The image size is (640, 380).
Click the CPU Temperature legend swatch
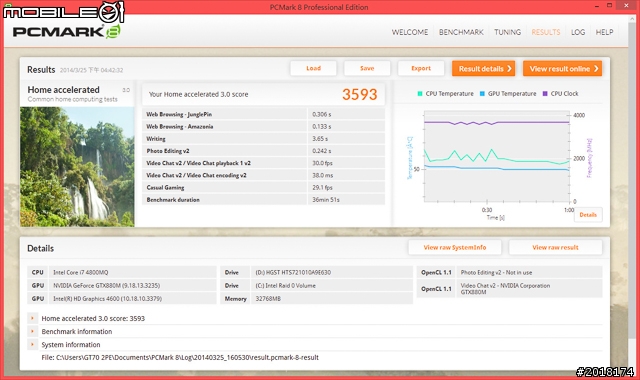(x=420, y=93)
